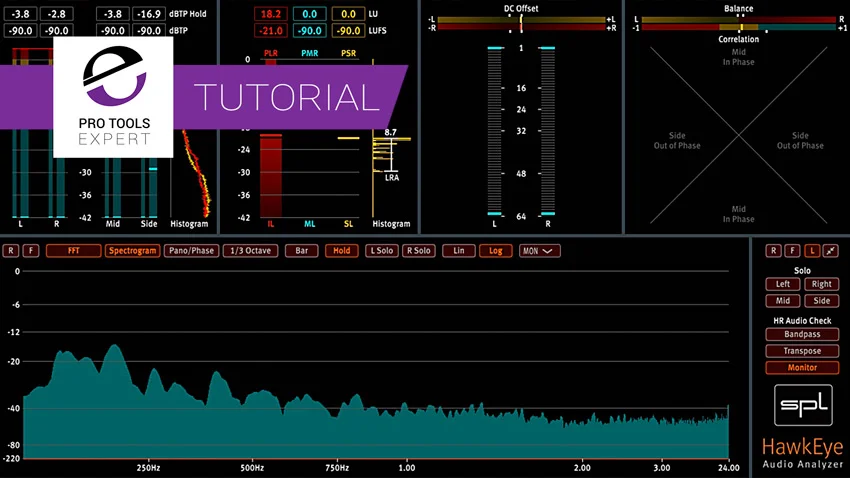Screen dimensions: 850x478
Task: Click the -2.8 dBTP Hold value
Action: pyautogui.click(x=56, y=14)
